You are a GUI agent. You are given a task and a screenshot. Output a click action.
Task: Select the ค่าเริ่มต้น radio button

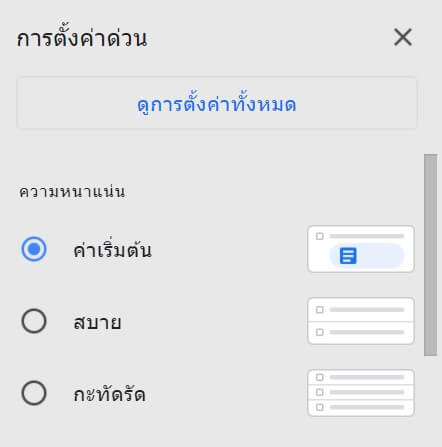tap(34, 249)
